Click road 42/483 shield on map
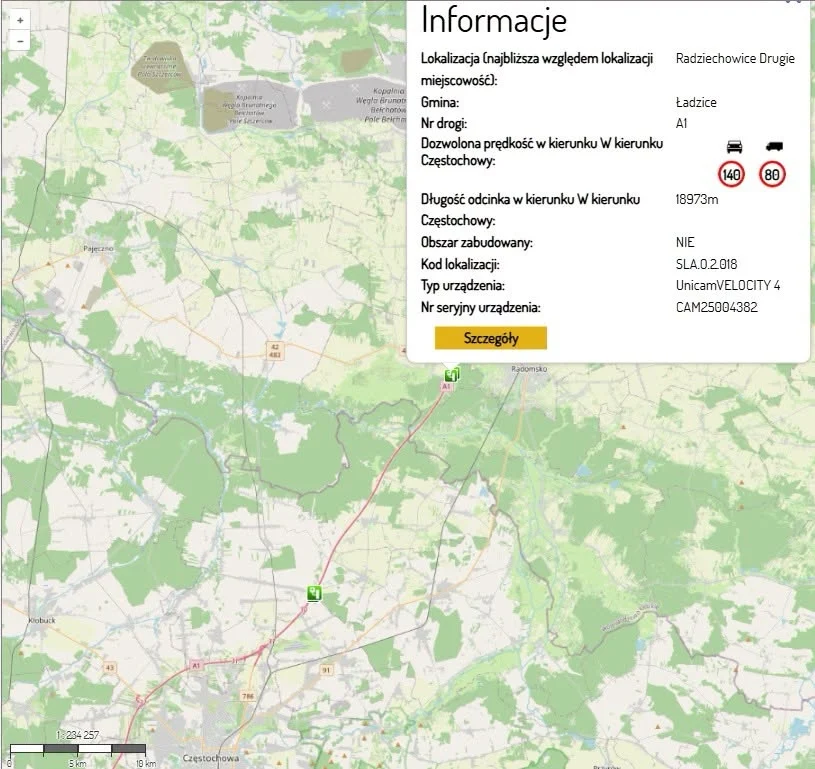Viewport: 815px width, 769px height. click(275, 351)
